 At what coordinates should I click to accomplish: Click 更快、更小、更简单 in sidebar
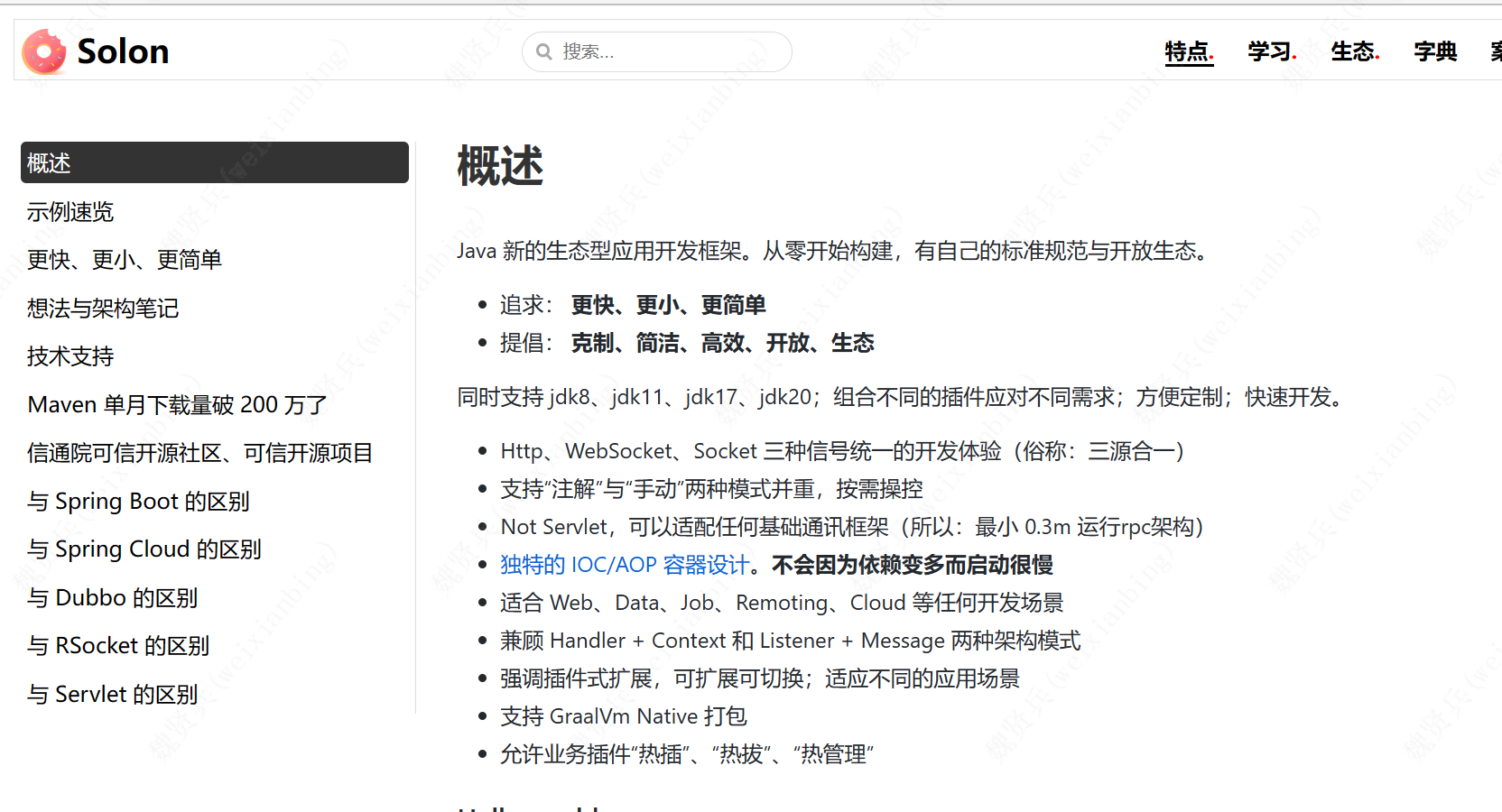[x=125, y=260]
